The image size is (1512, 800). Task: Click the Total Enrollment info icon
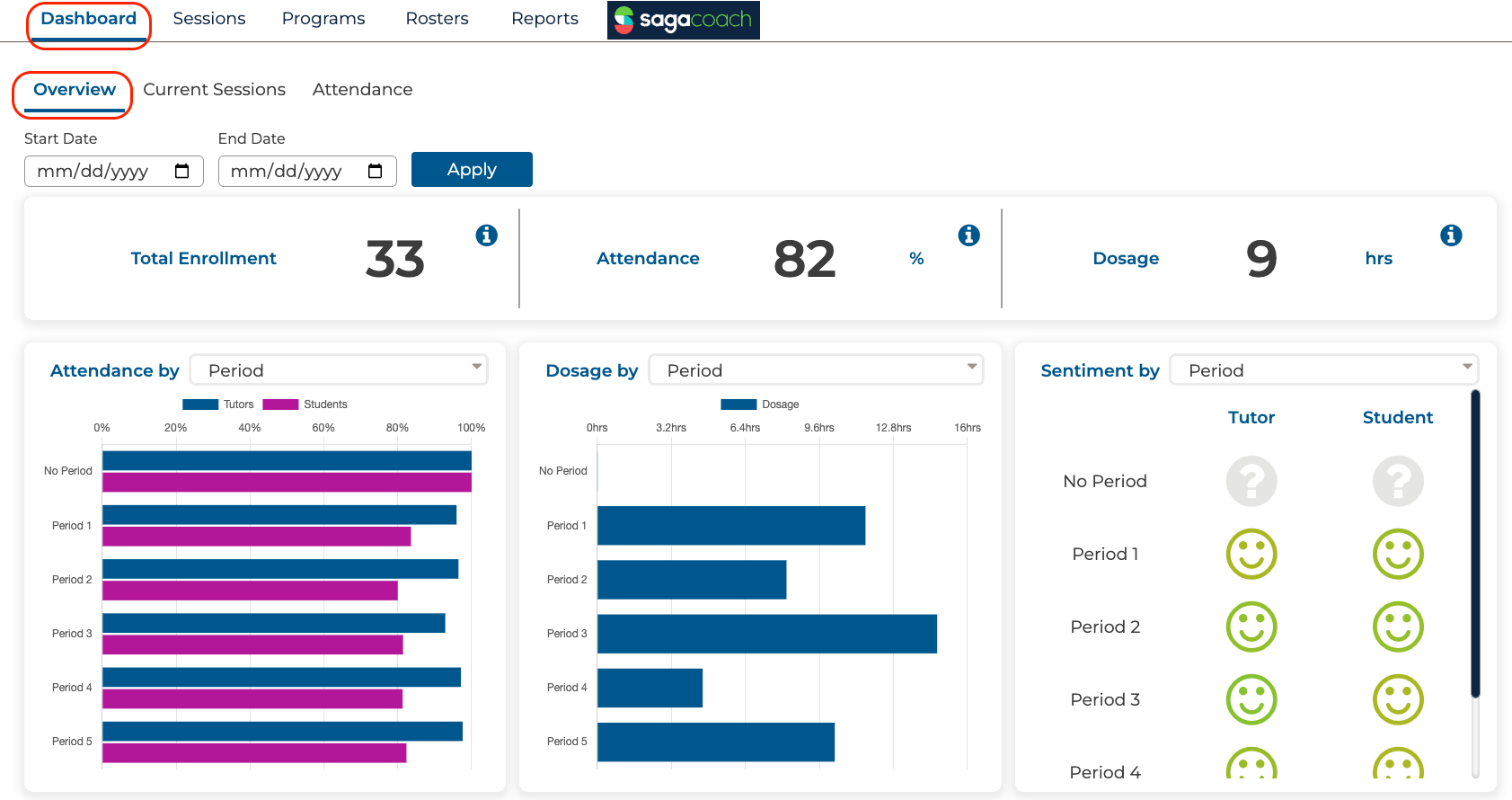point(486,236)
